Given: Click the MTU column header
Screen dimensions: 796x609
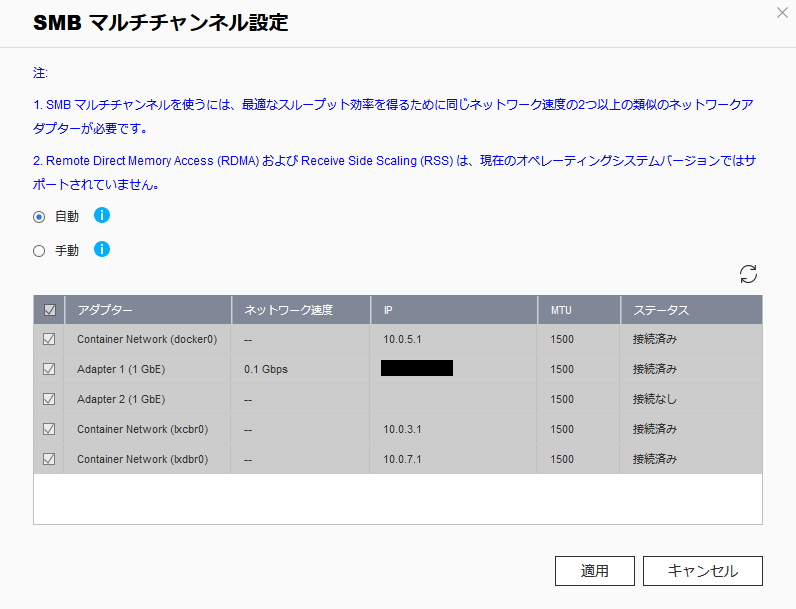Looking at the screenshot, I should pyautogui.click(x=561, y=310).
